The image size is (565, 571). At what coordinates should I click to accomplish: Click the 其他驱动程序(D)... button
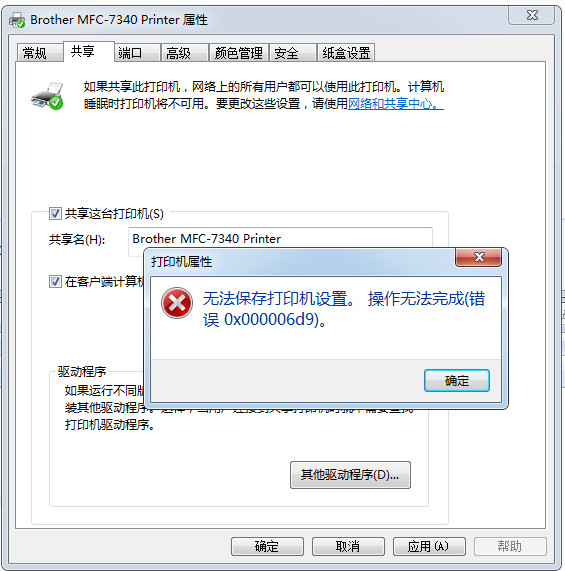350,475
